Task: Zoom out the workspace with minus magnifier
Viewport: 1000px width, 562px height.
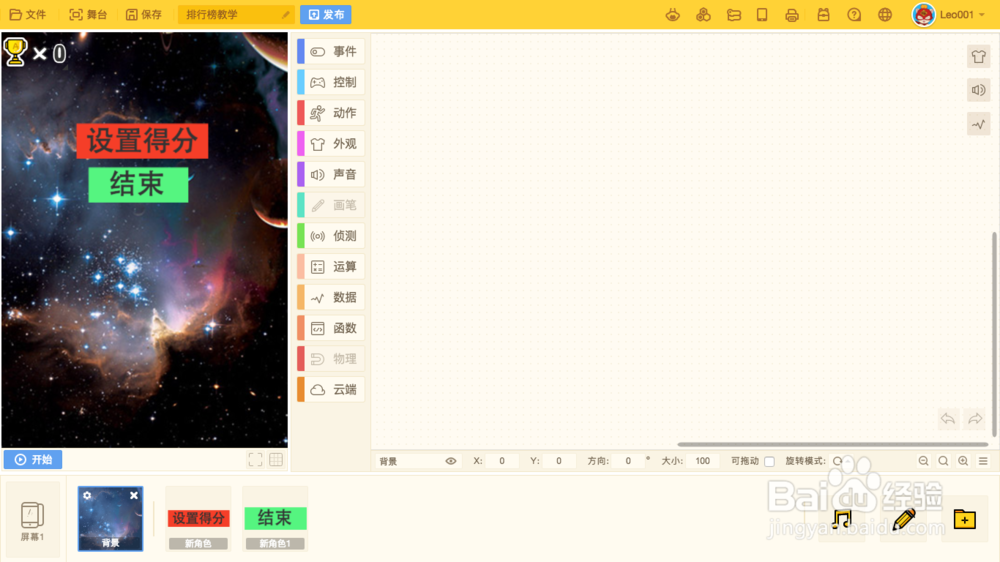Action: point(923,461)
